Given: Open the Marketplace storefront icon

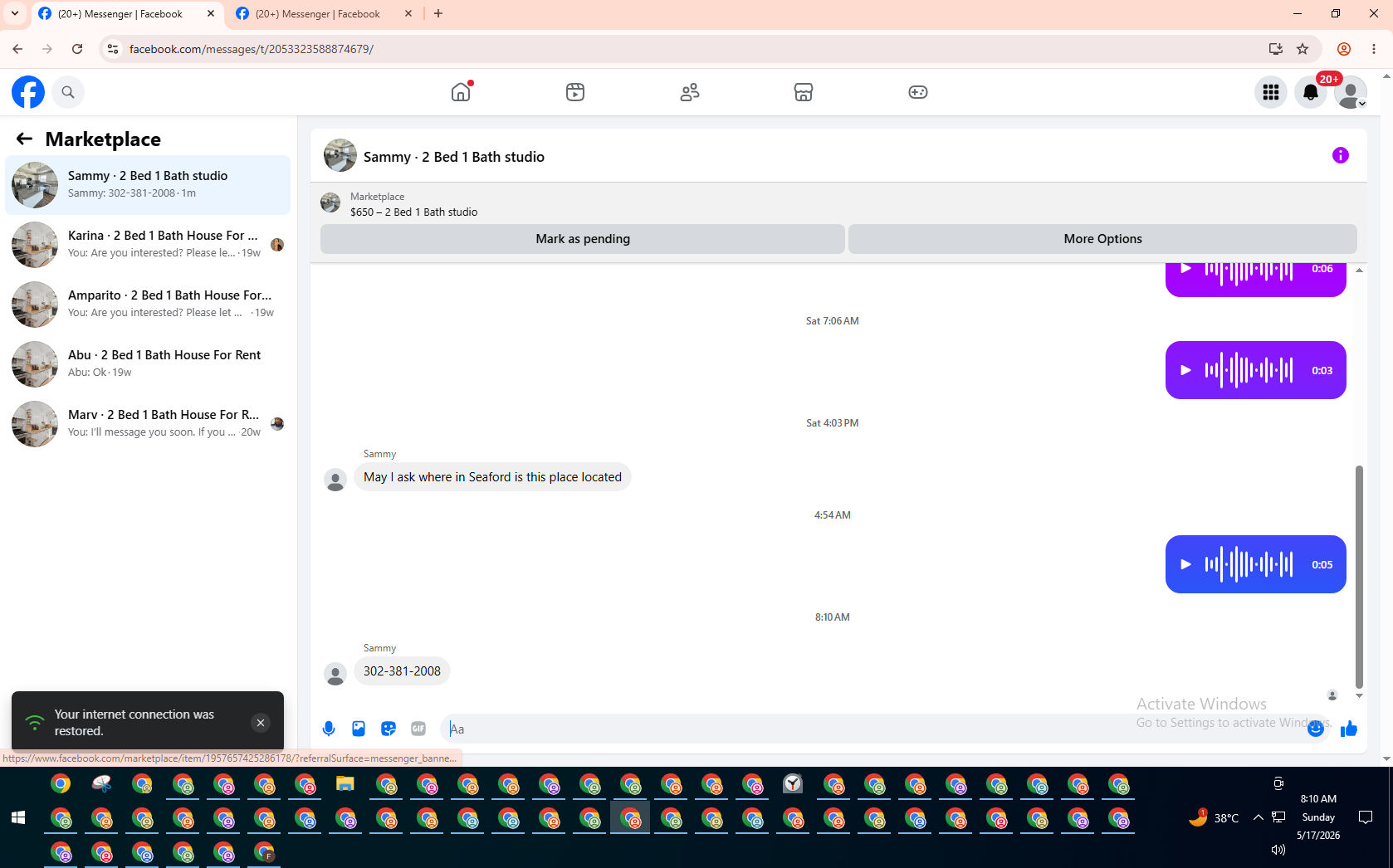Looking at the screenshot, I should tap(804, 92).
